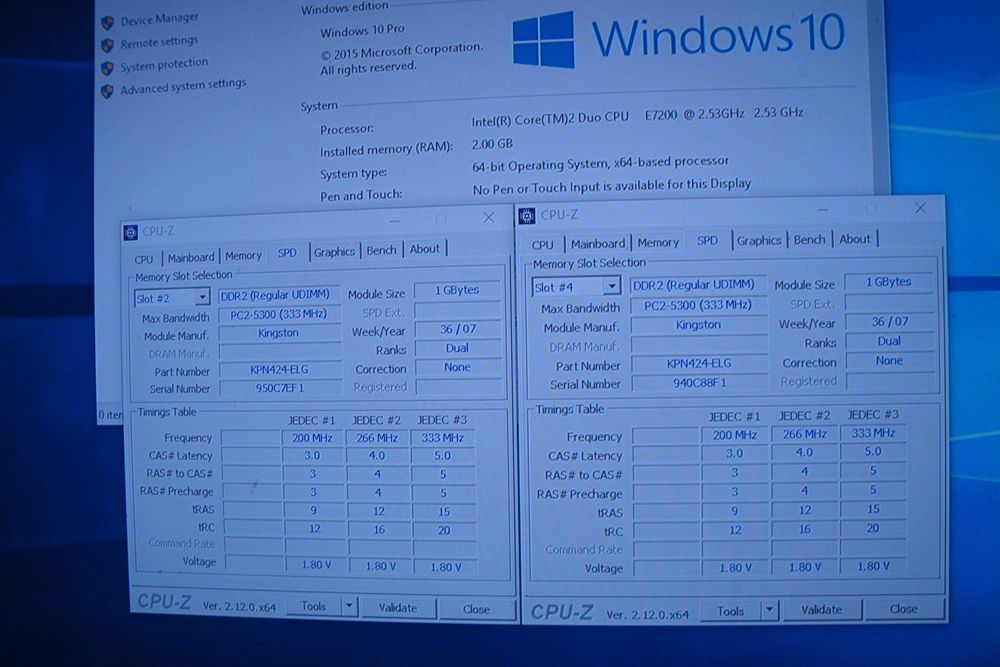Open the Slot #4 memory slot dropdown

(576, 287)
